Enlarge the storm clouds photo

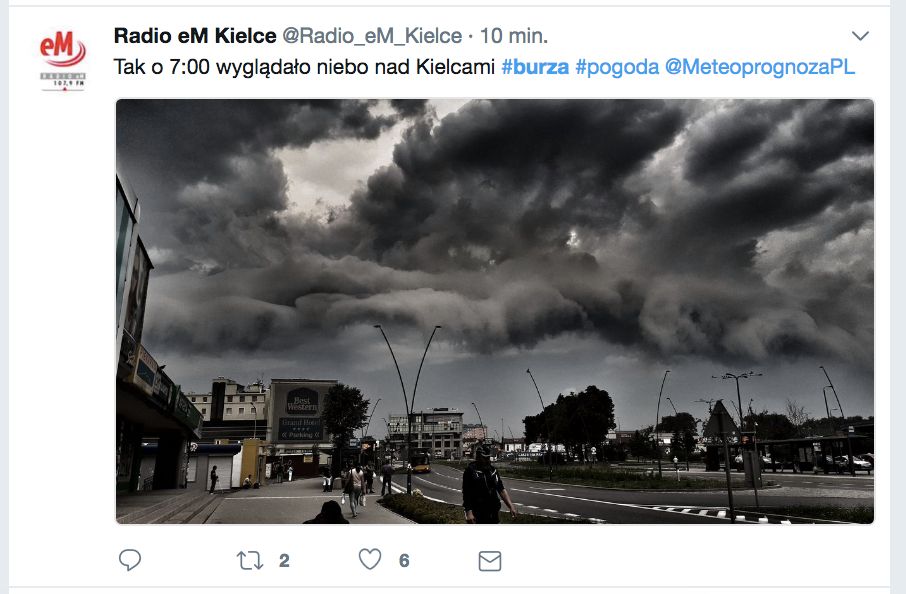click(495, 311)
